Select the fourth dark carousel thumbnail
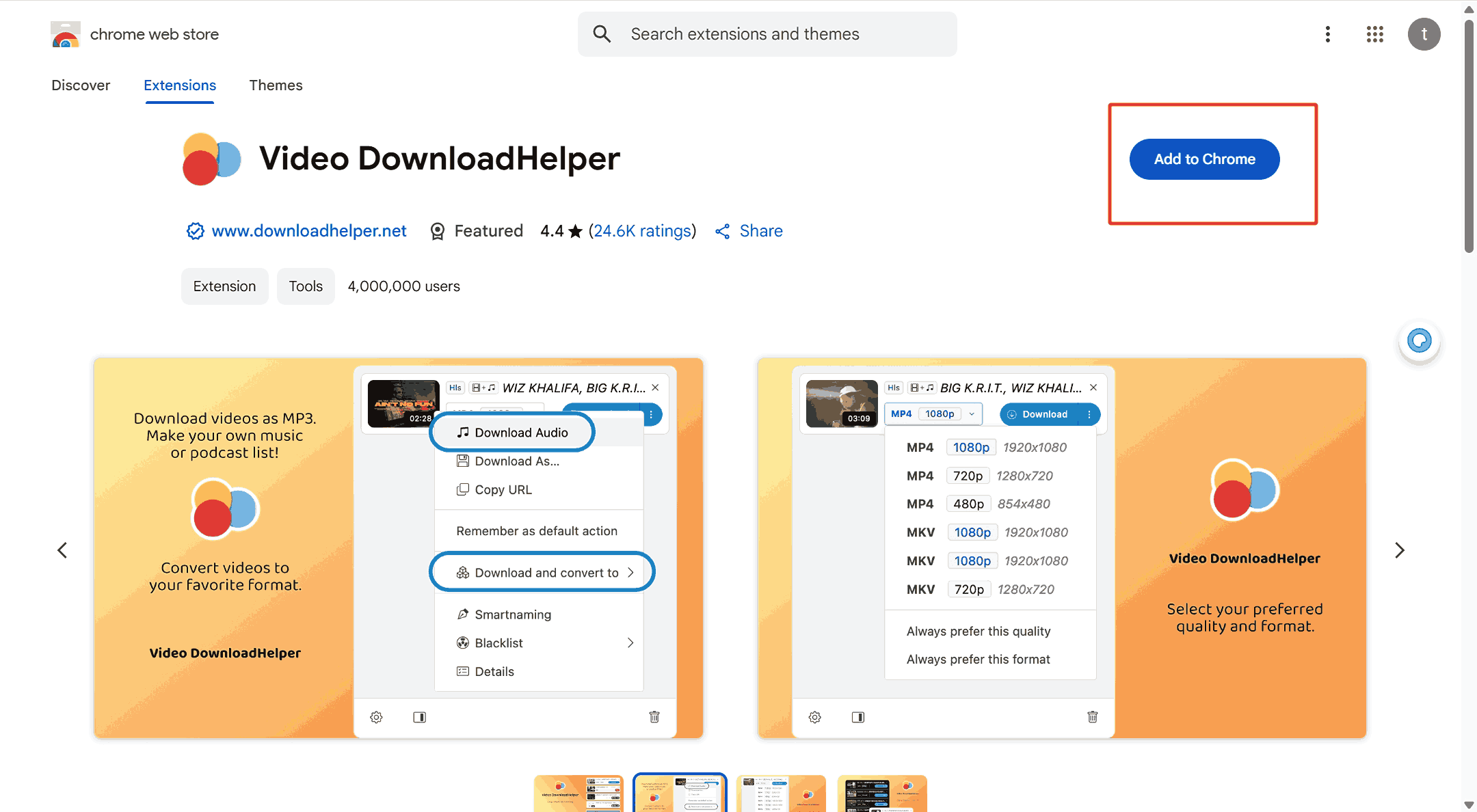Viewport: 1477px width, 812px height. (882, 794)
